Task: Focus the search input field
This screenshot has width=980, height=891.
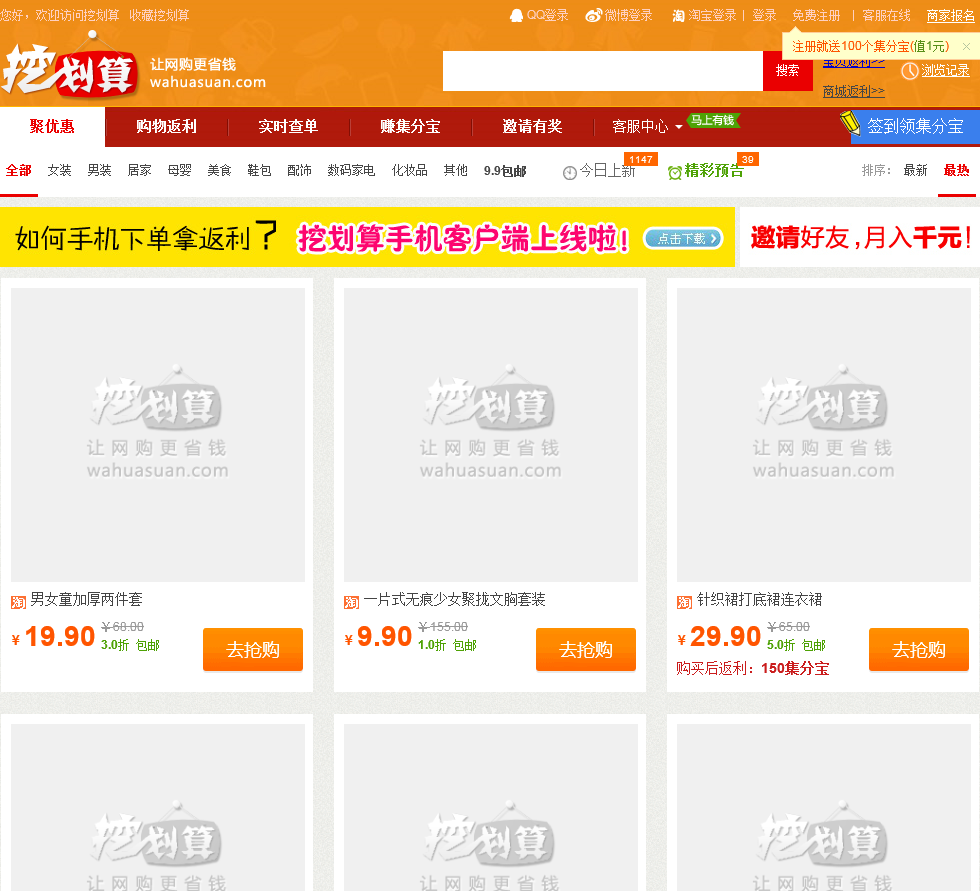Action: [602, 71]
